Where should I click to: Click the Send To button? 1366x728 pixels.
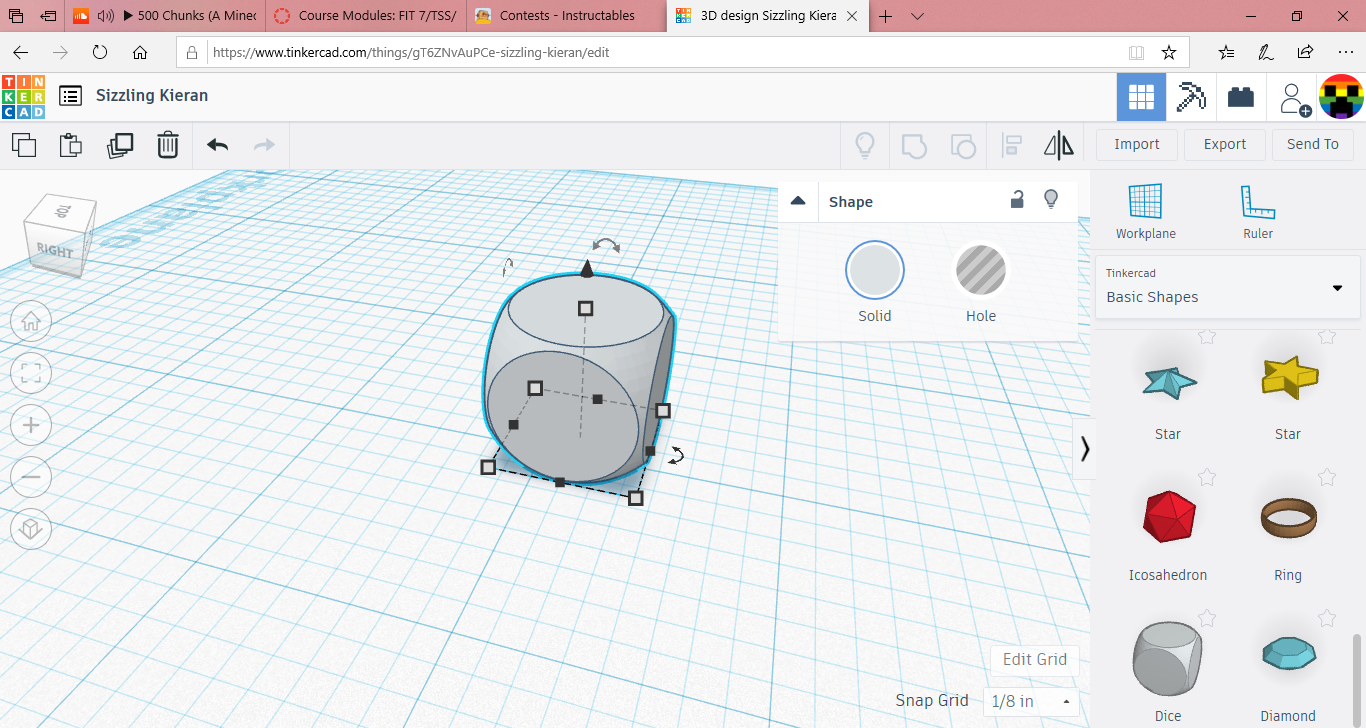[1313, 144]
